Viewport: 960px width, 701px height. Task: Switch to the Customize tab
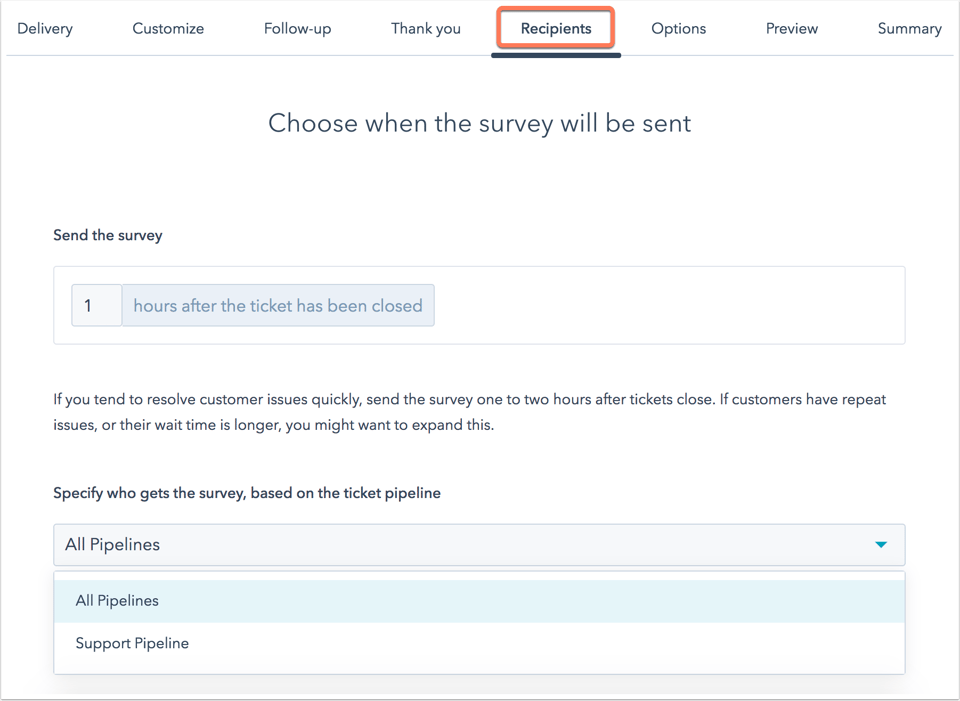point(168,28)
